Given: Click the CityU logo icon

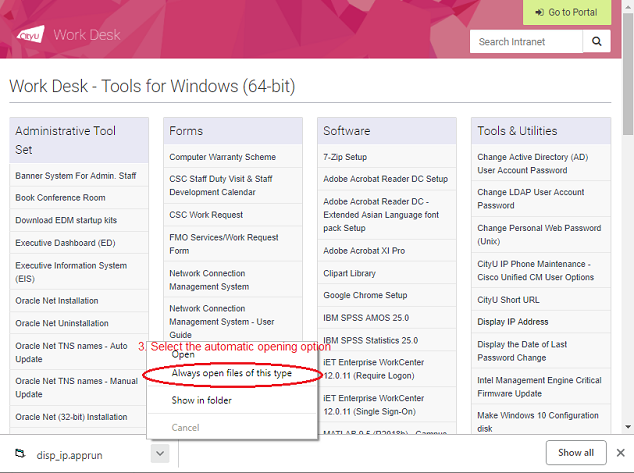Looking at the screenshot, I should pyautogui.click(x=30, y=36).
